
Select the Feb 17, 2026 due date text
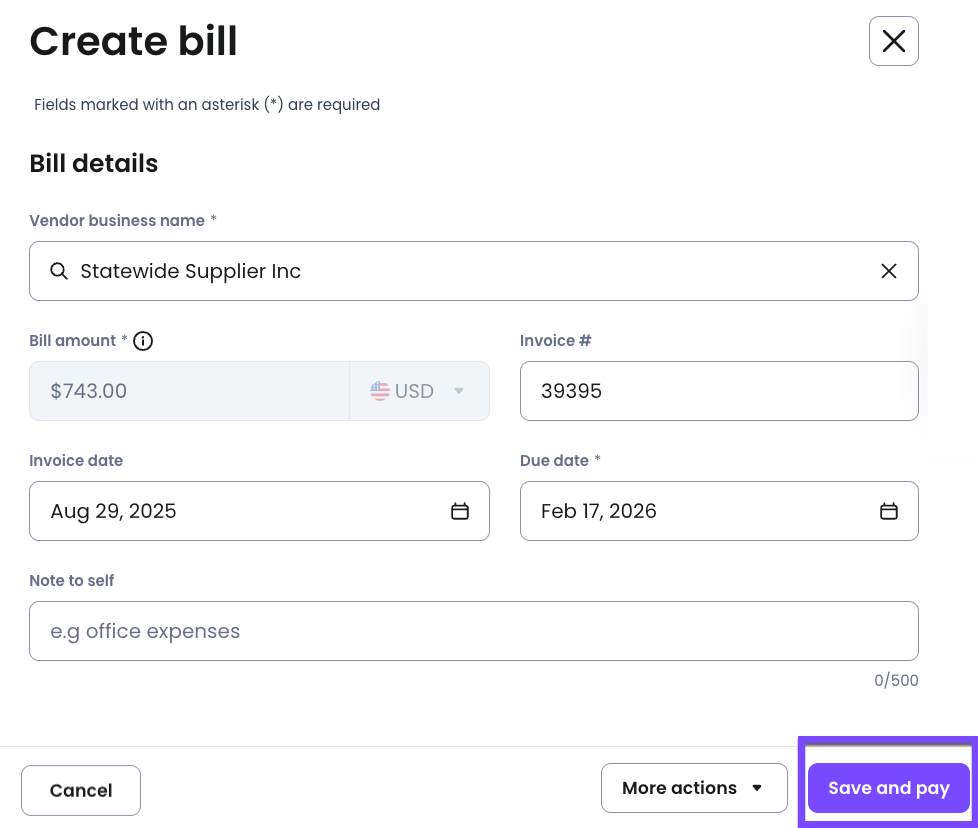598,511
